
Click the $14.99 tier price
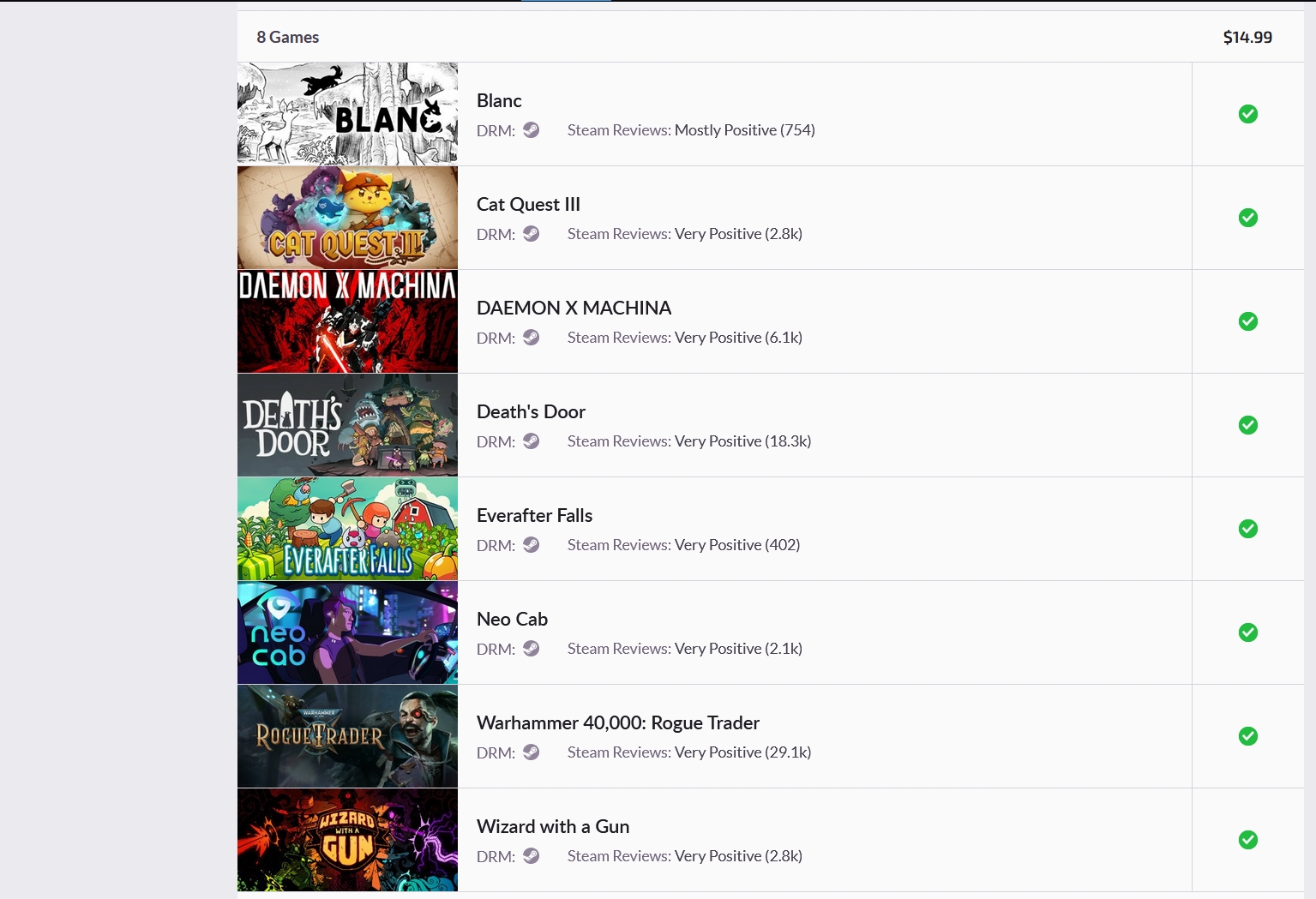[x=1247, y=37]
